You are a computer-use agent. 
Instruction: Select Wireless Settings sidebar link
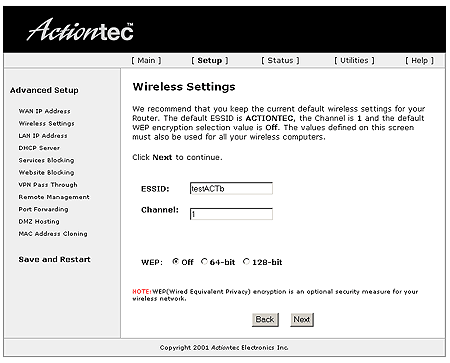pyautogui.click(x=46, y=123)
